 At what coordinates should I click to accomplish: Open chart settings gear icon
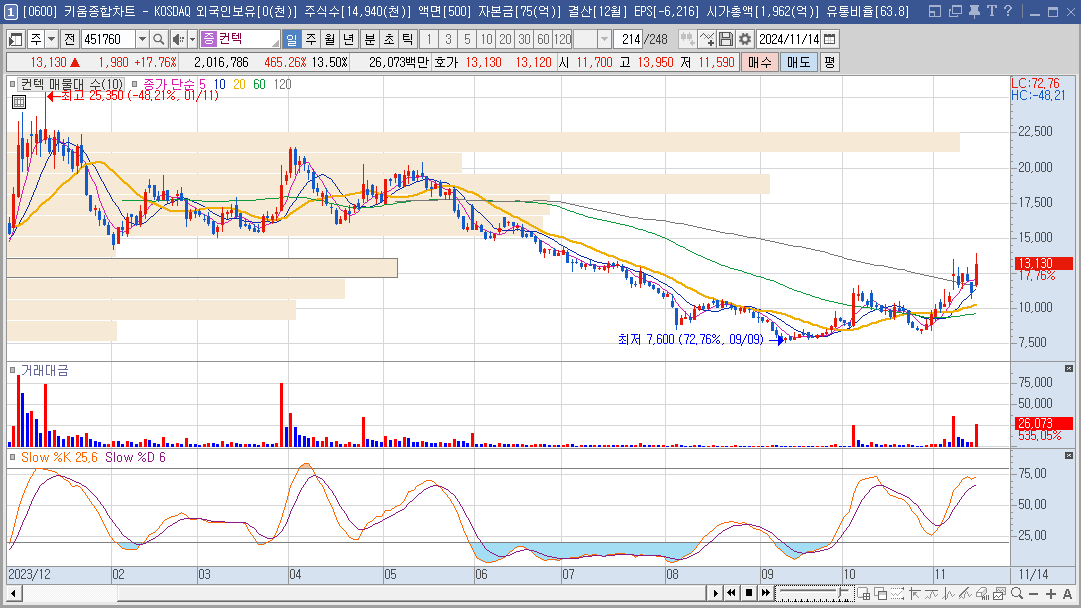click(745, 39)
